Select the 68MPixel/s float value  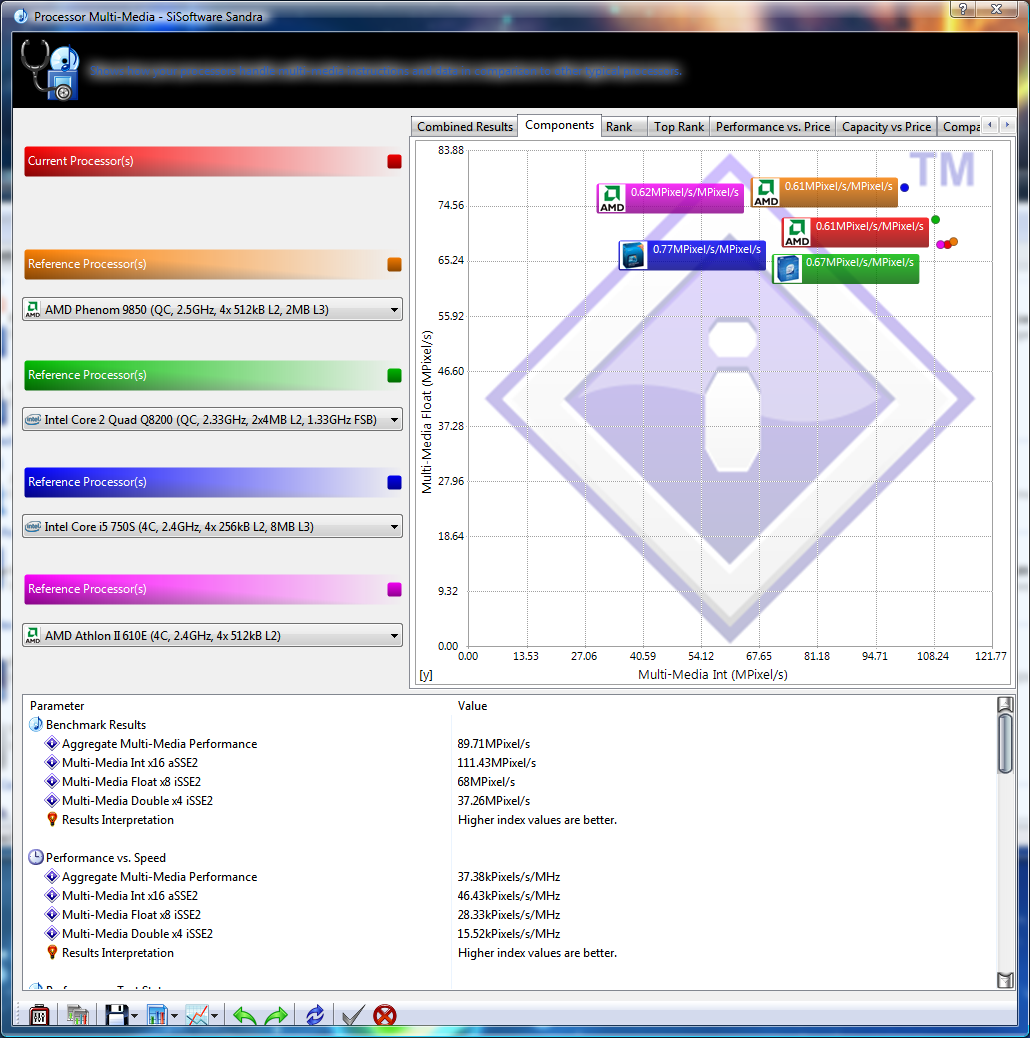pyautogui.click(x=486, y=782)
